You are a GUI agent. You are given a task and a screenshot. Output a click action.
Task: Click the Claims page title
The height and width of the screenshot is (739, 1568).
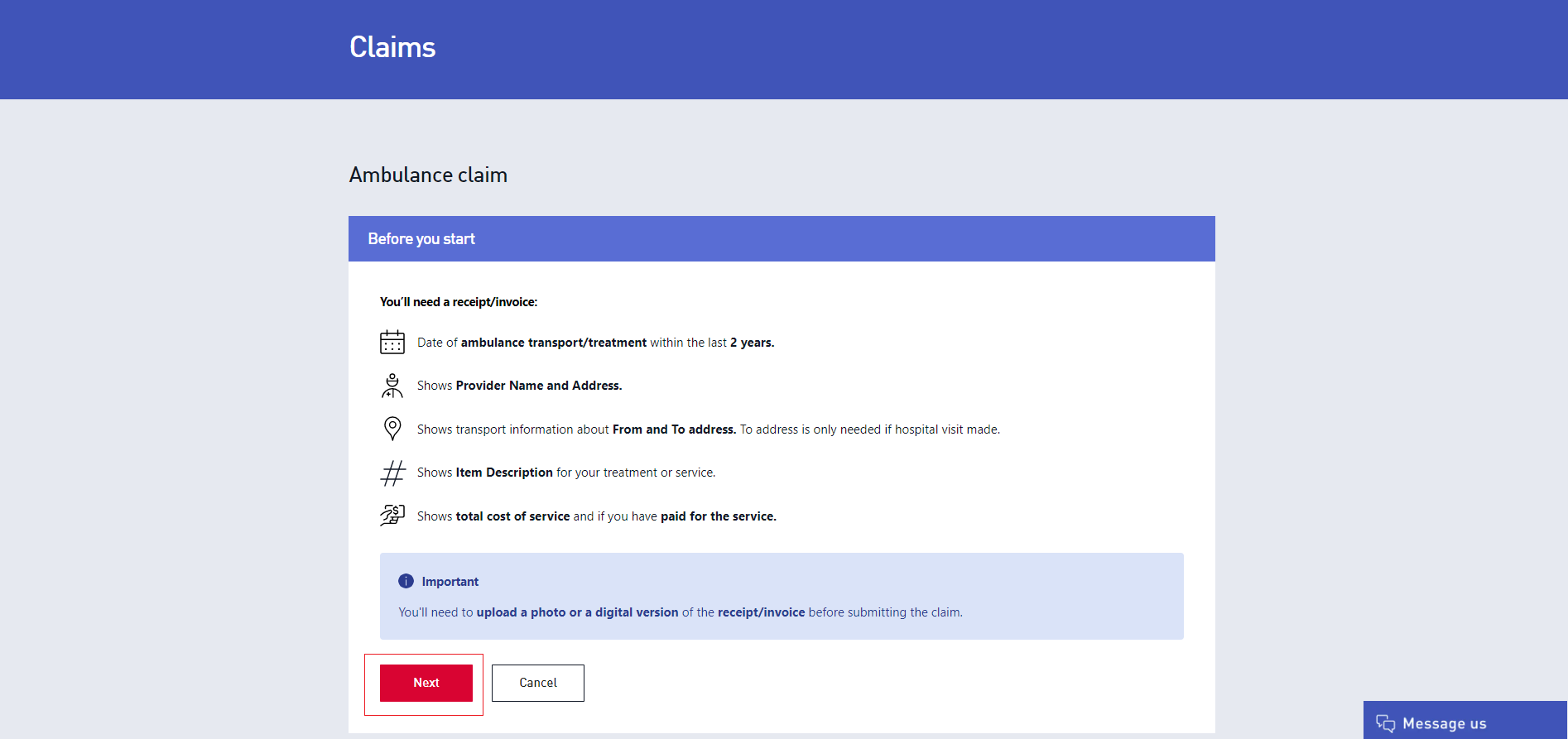pos(392,47)
